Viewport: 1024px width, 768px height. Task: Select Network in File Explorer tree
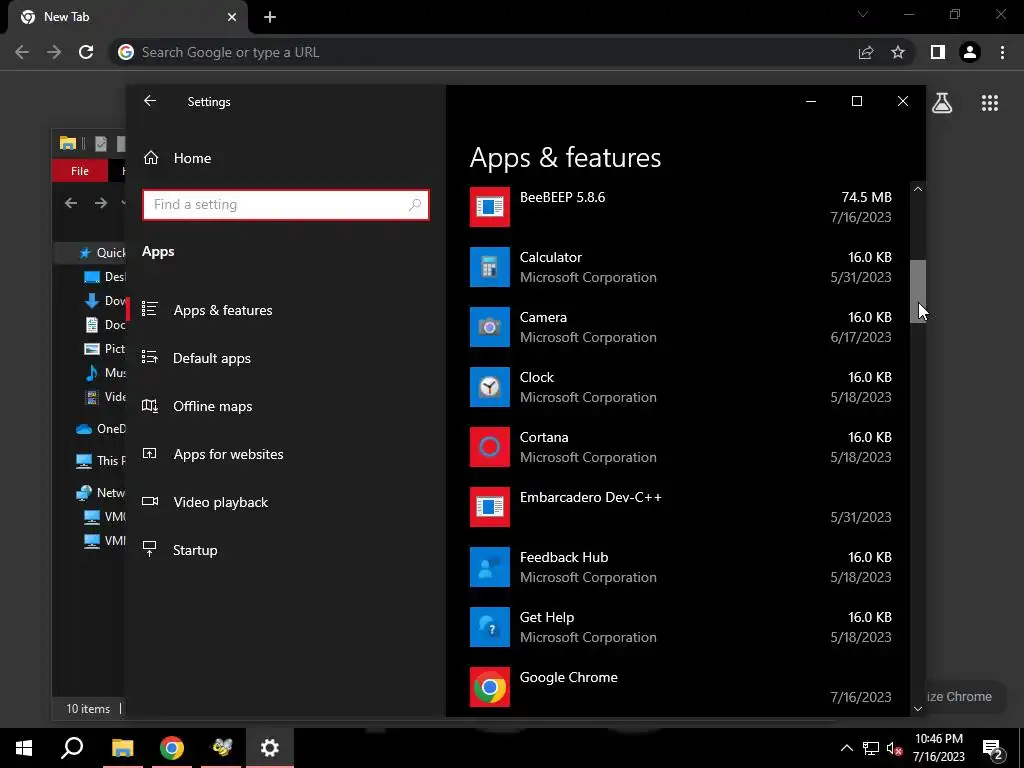coord(100,492)
